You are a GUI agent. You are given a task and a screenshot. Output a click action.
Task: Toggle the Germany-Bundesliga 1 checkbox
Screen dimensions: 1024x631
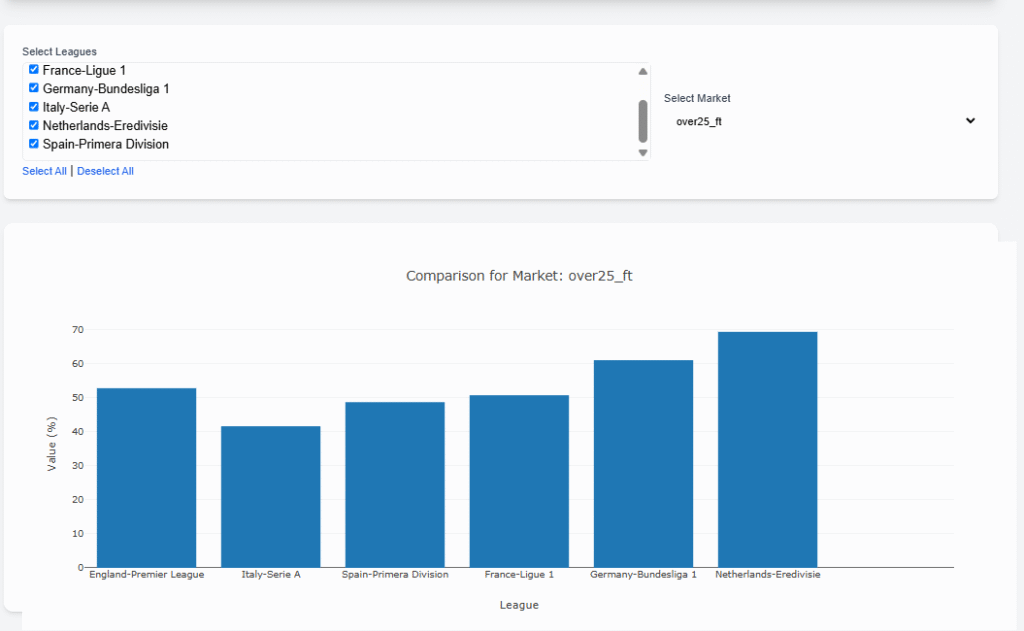34,88
